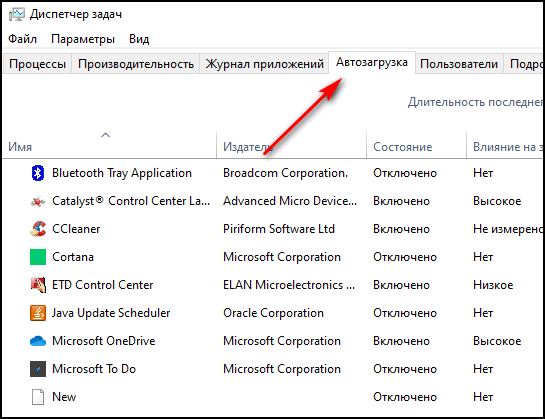Click the blank file icon for New
This screenshot has width=545, height=419.
point(38,397)
